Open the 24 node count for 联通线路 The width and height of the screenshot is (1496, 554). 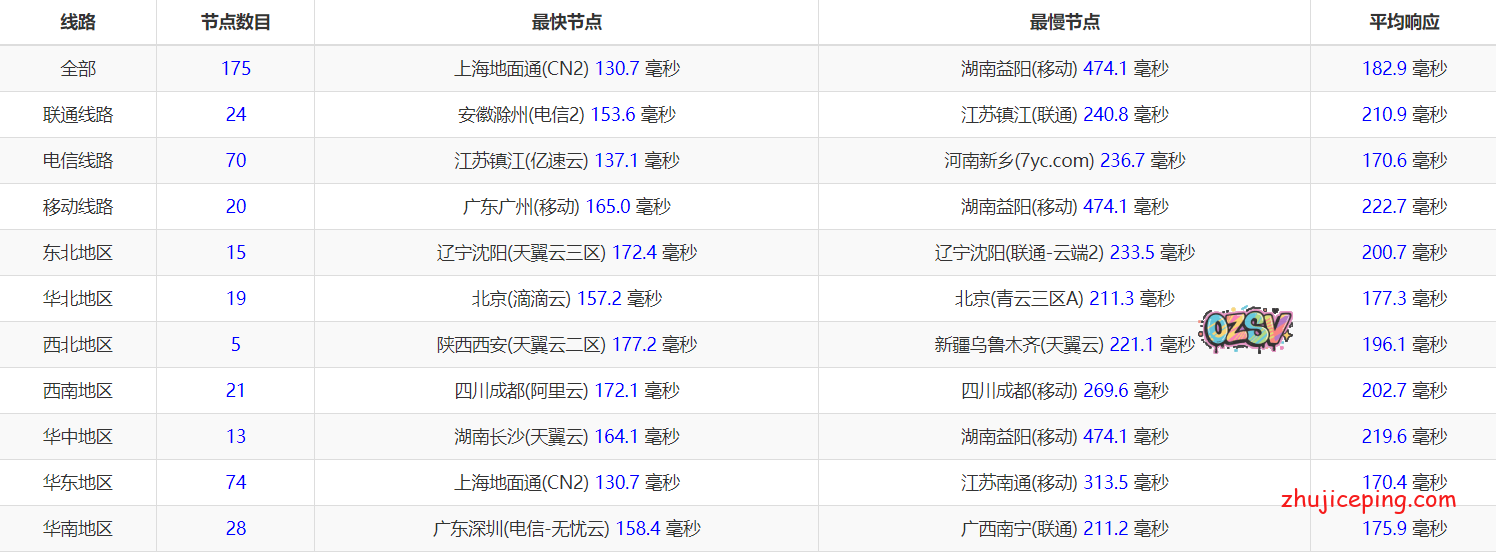[x=236, y=115]
